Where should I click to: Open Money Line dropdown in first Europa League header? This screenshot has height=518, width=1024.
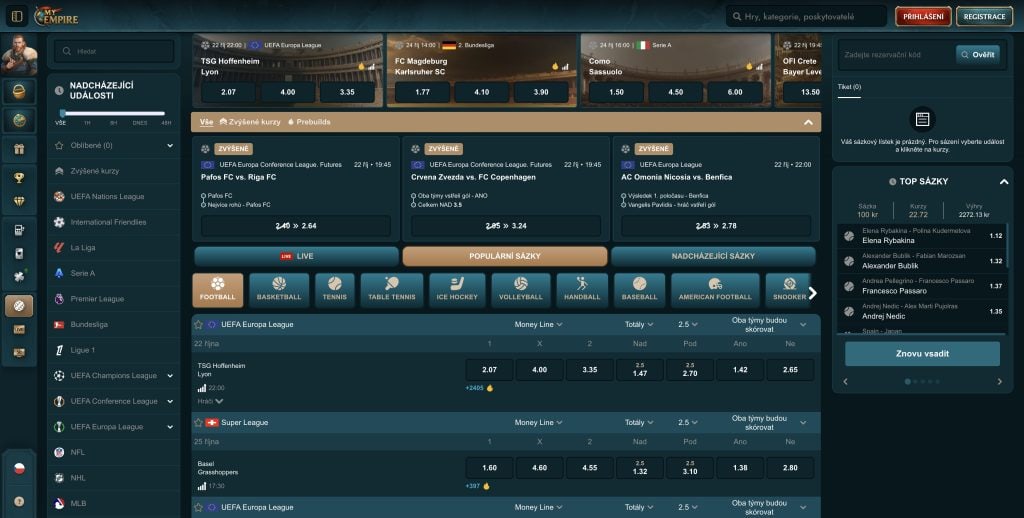tap(538, 325)
